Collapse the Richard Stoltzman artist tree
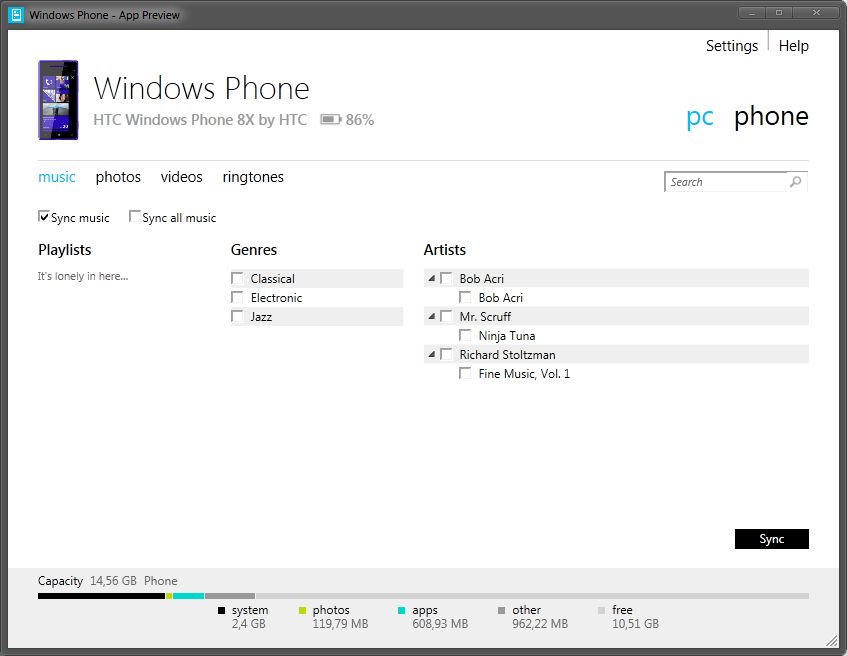 tap(432, 354)
